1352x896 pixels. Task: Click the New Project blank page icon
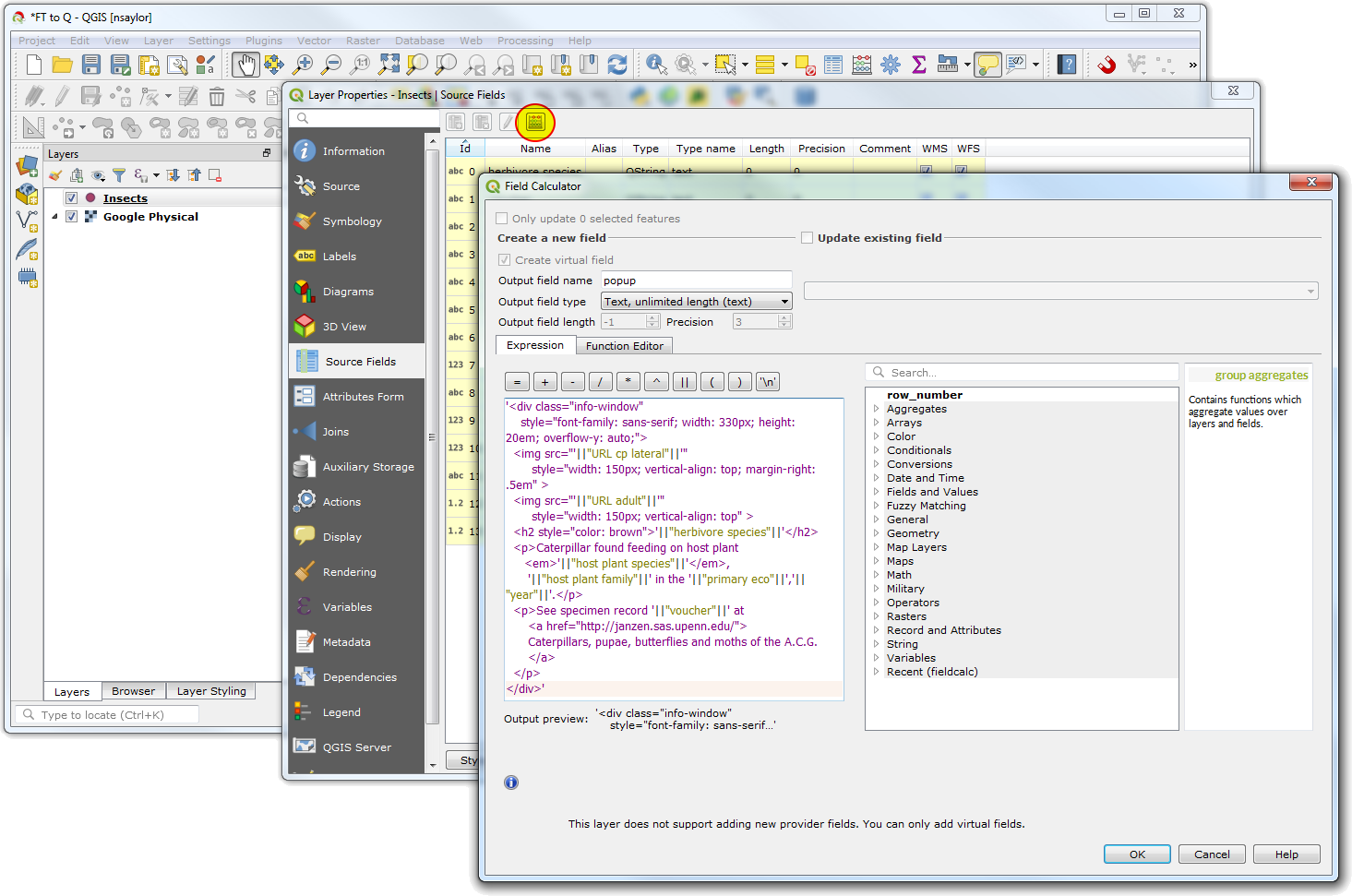tap(34, 64)
